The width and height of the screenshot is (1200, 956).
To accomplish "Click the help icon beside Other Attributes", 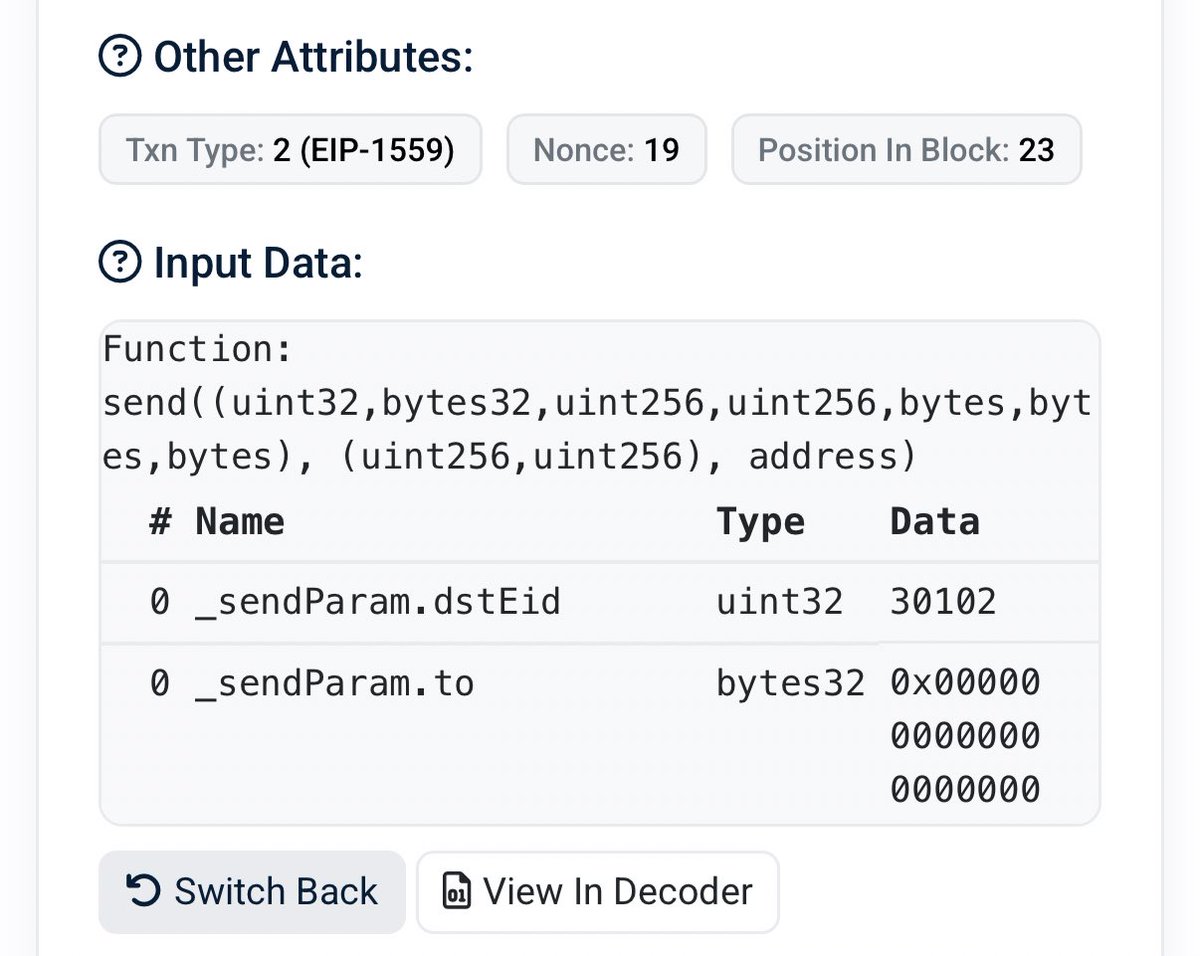I will point(120,58).
